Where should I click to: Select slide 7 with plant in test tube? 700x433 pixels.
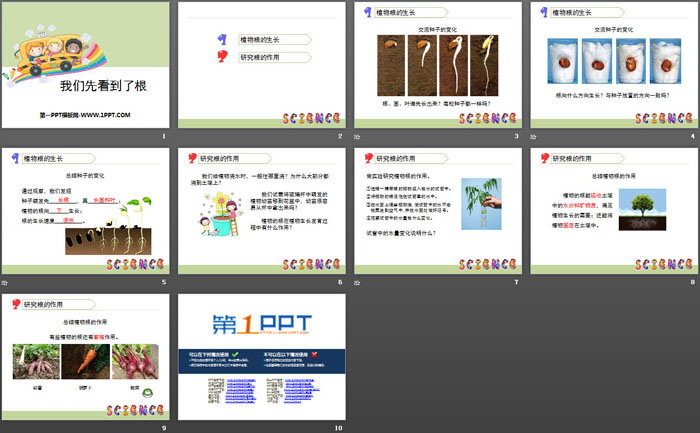(x=438, y=211)
